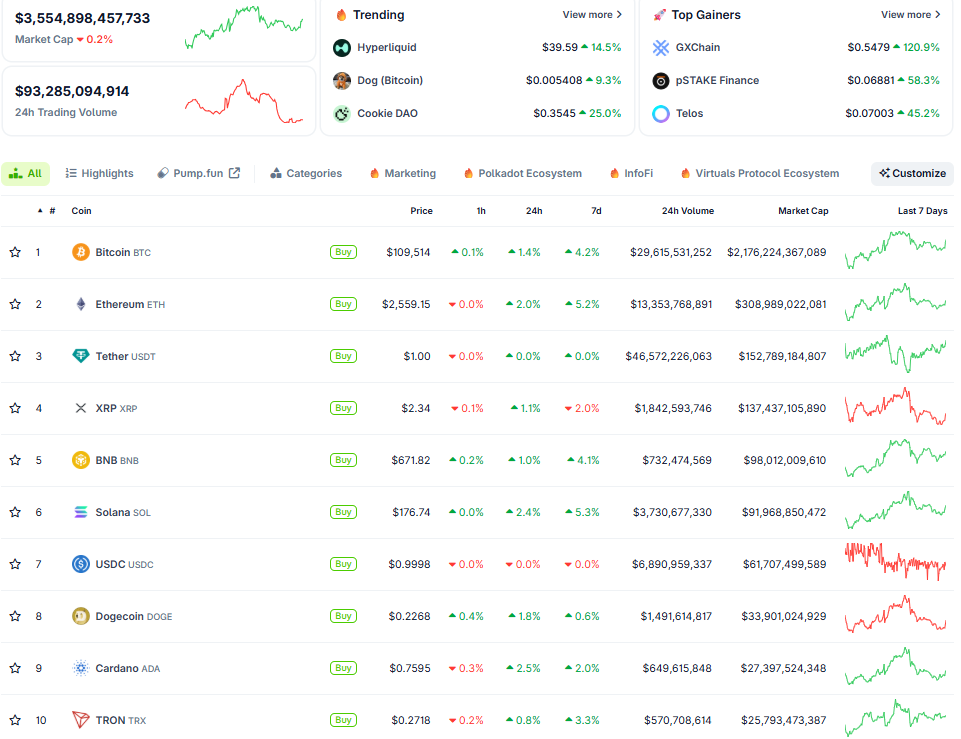The width and height of the screenshot is (961, 739).
Task: Toggle the favorite star for TRON
Action: pos(15,720)
